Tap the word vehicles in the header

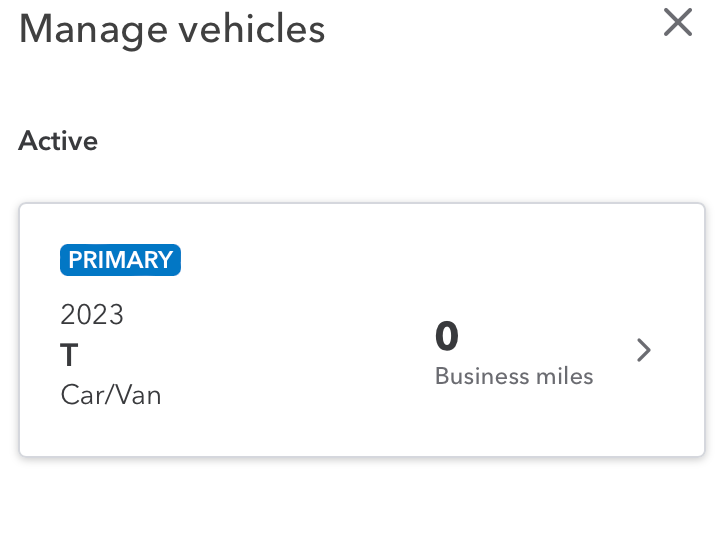pos(251,28)
